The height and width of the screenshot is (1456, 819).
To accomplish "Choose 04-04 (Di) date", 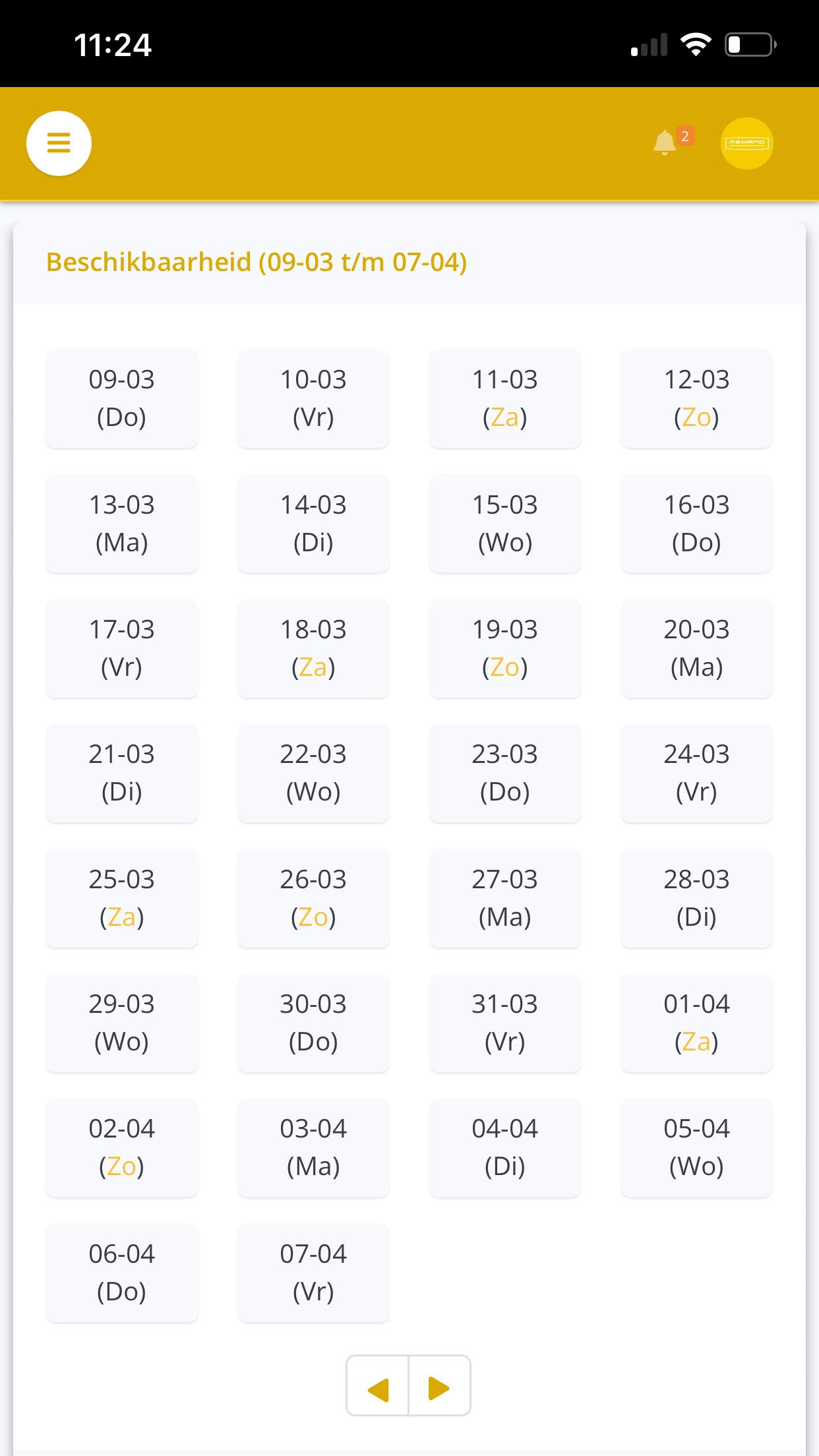I will tap(505, 1147).
